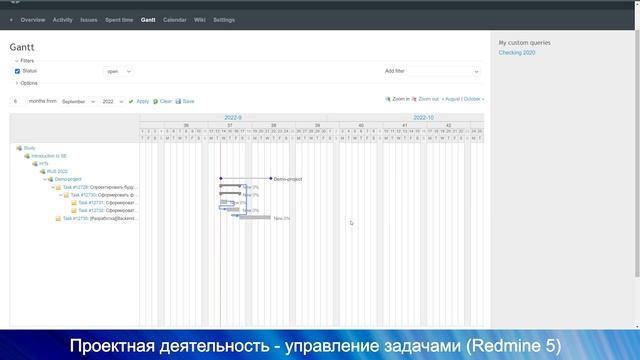Image resolution: width=640 pixels, height=360 pixels.
Task: Click the Clear reload icon
Action: [x=155, y=102]
